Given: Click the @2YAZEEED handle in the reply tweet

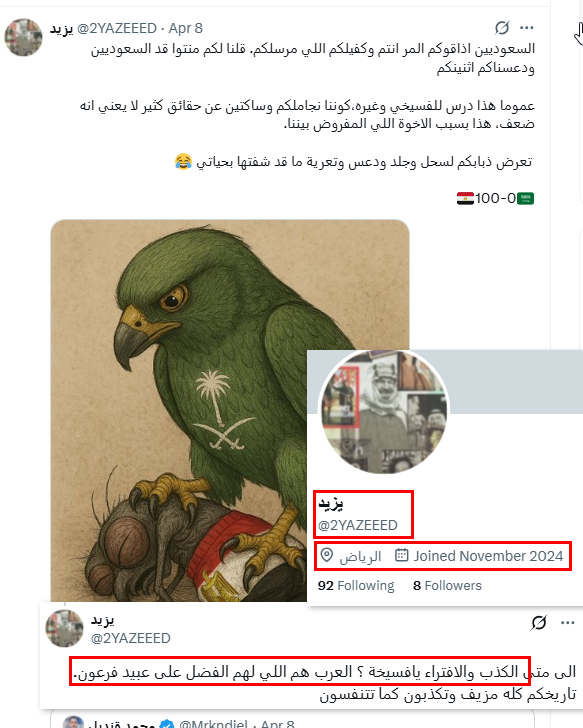Looking at the screenshot, I should point(130,638).
